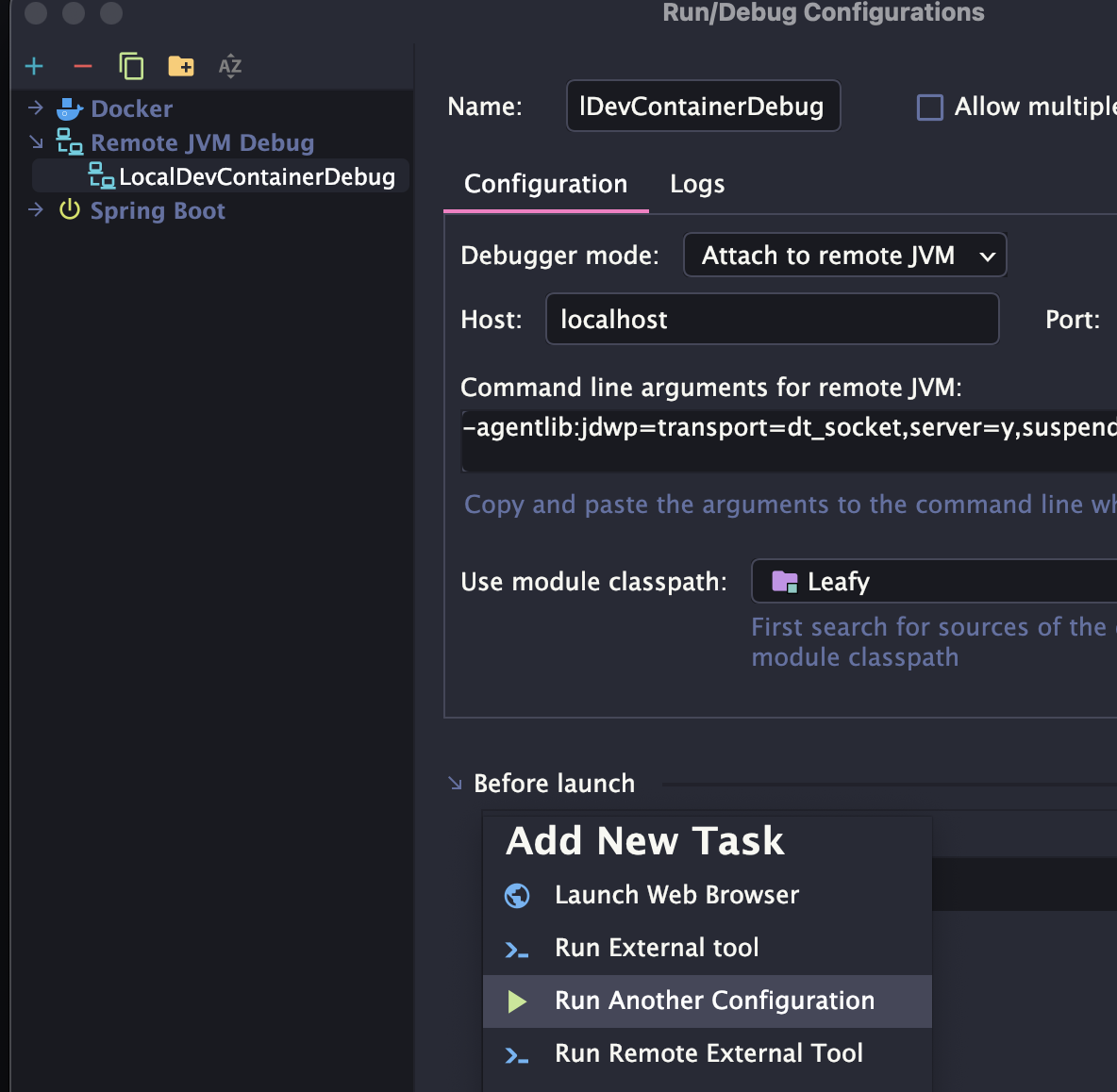Click the Run Remote External Tool terminal icon

point(517,1054)
